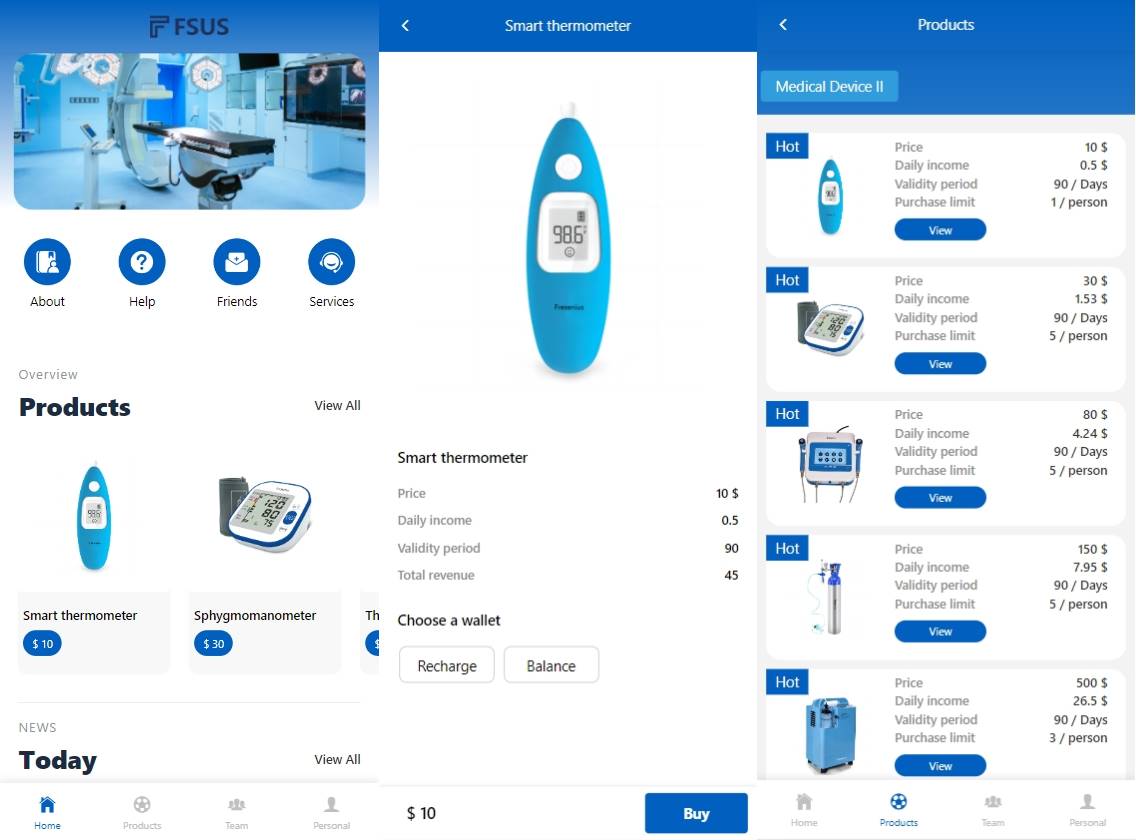Tap the Help question mark icon
The width and height of the screenshot is (1136, 840).
click(142, 262)
